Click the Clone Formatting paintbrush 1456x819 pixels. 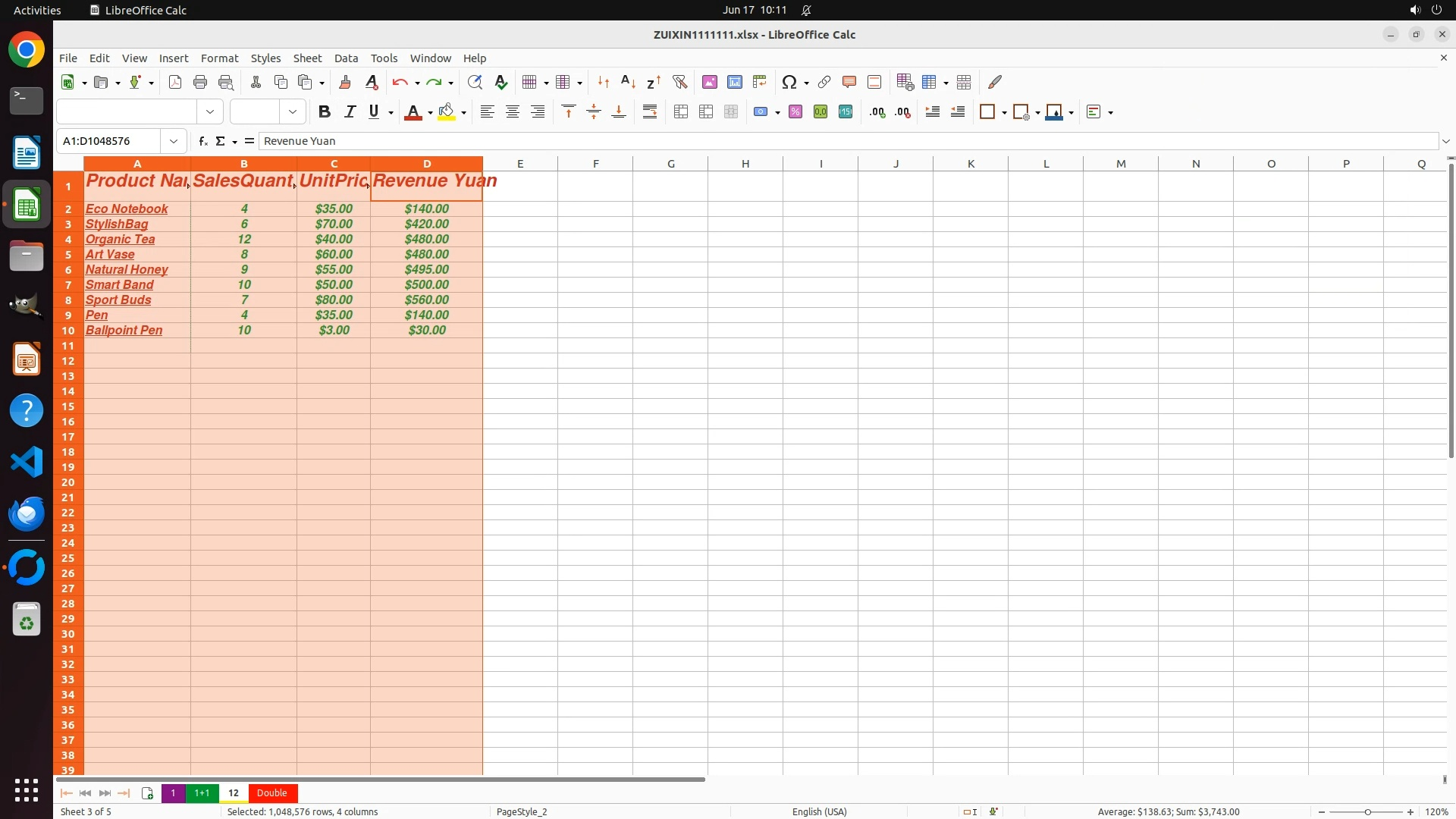(344, 82)
